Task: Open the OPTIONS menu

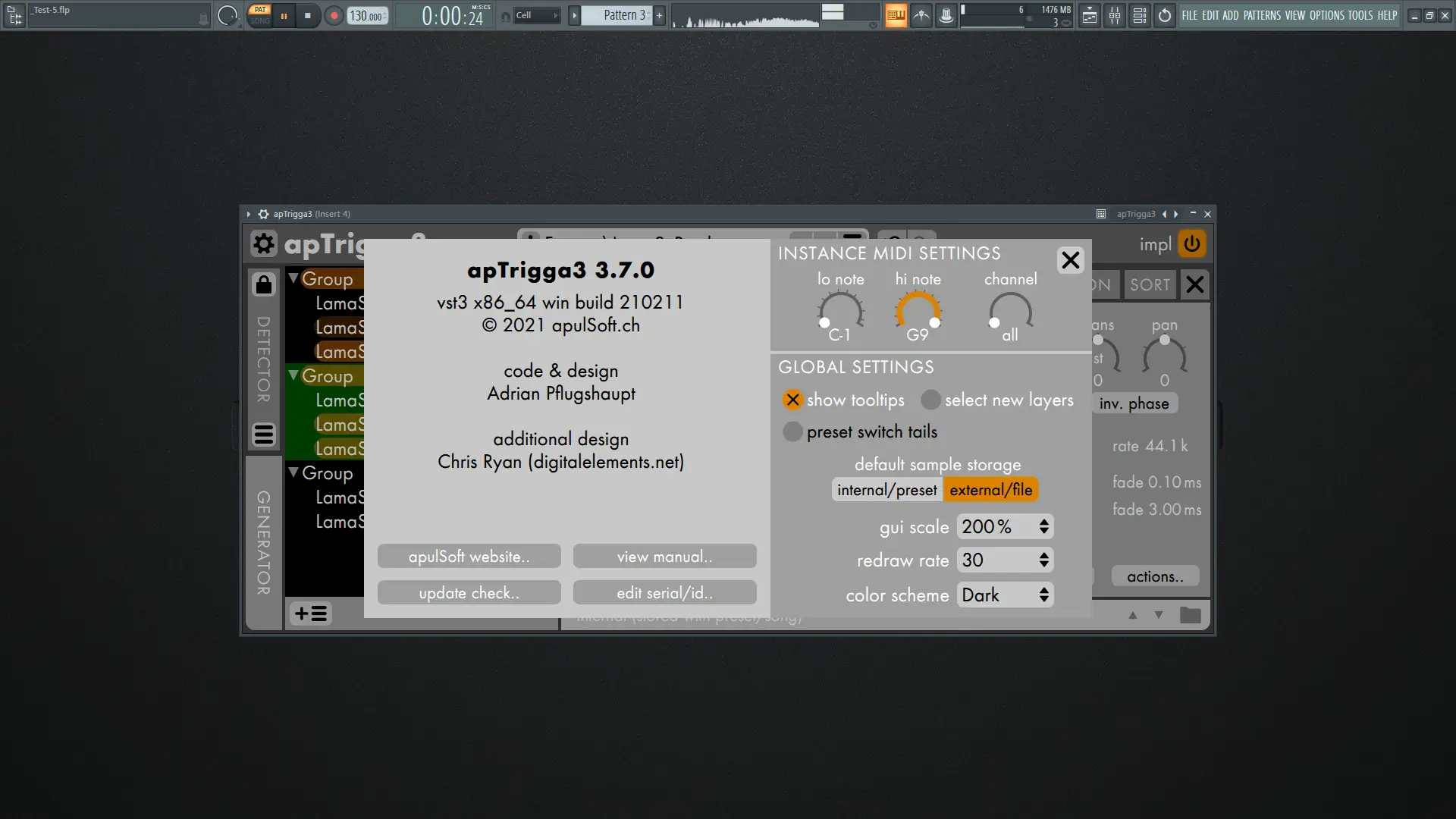Action: click(1326, 15)
